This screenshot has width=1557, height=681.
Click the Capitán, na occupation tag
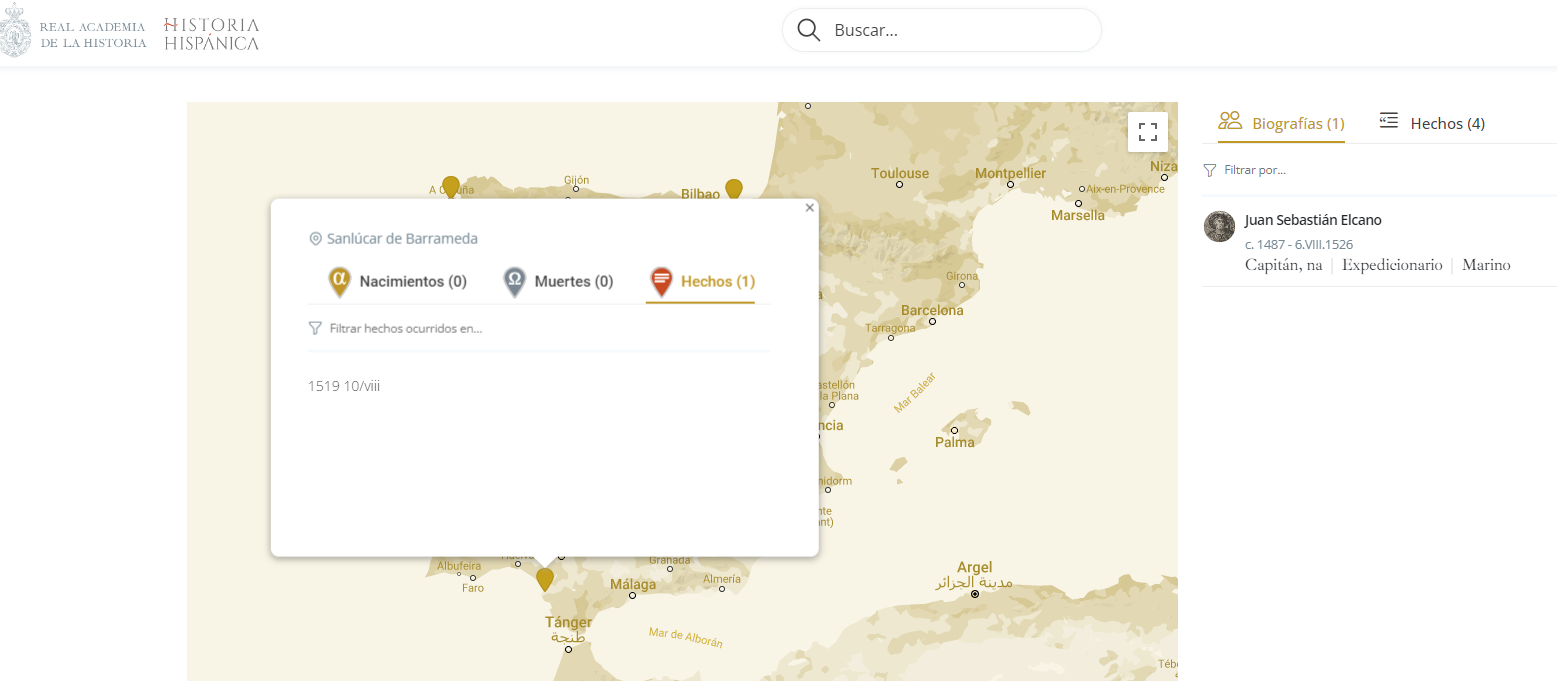1284,265
